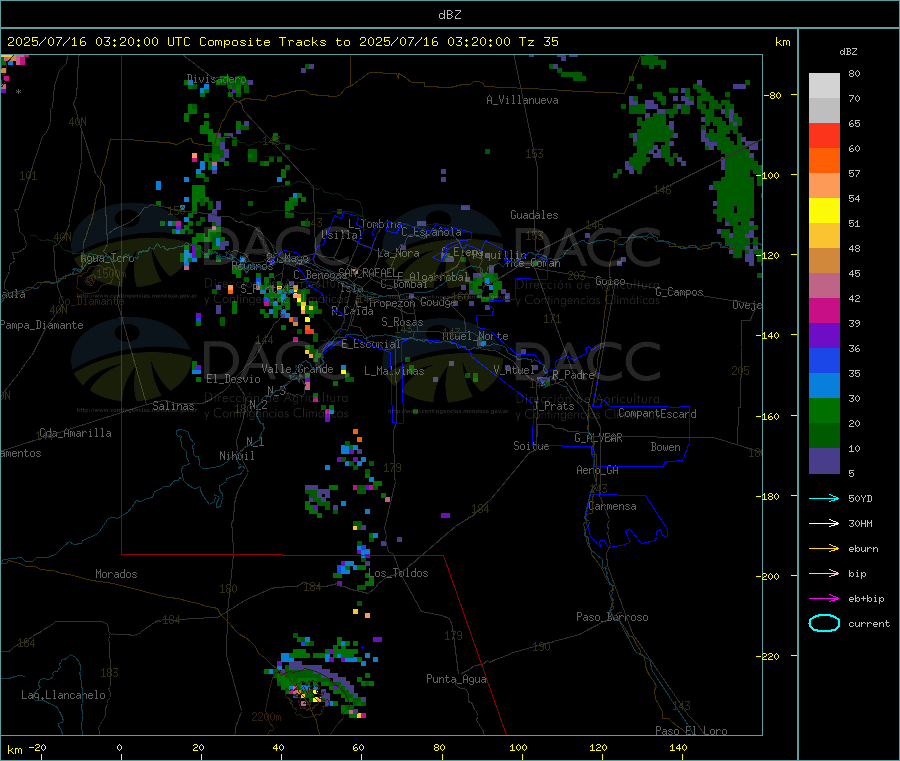Click the 'Agua_Toro' map label

107,258
